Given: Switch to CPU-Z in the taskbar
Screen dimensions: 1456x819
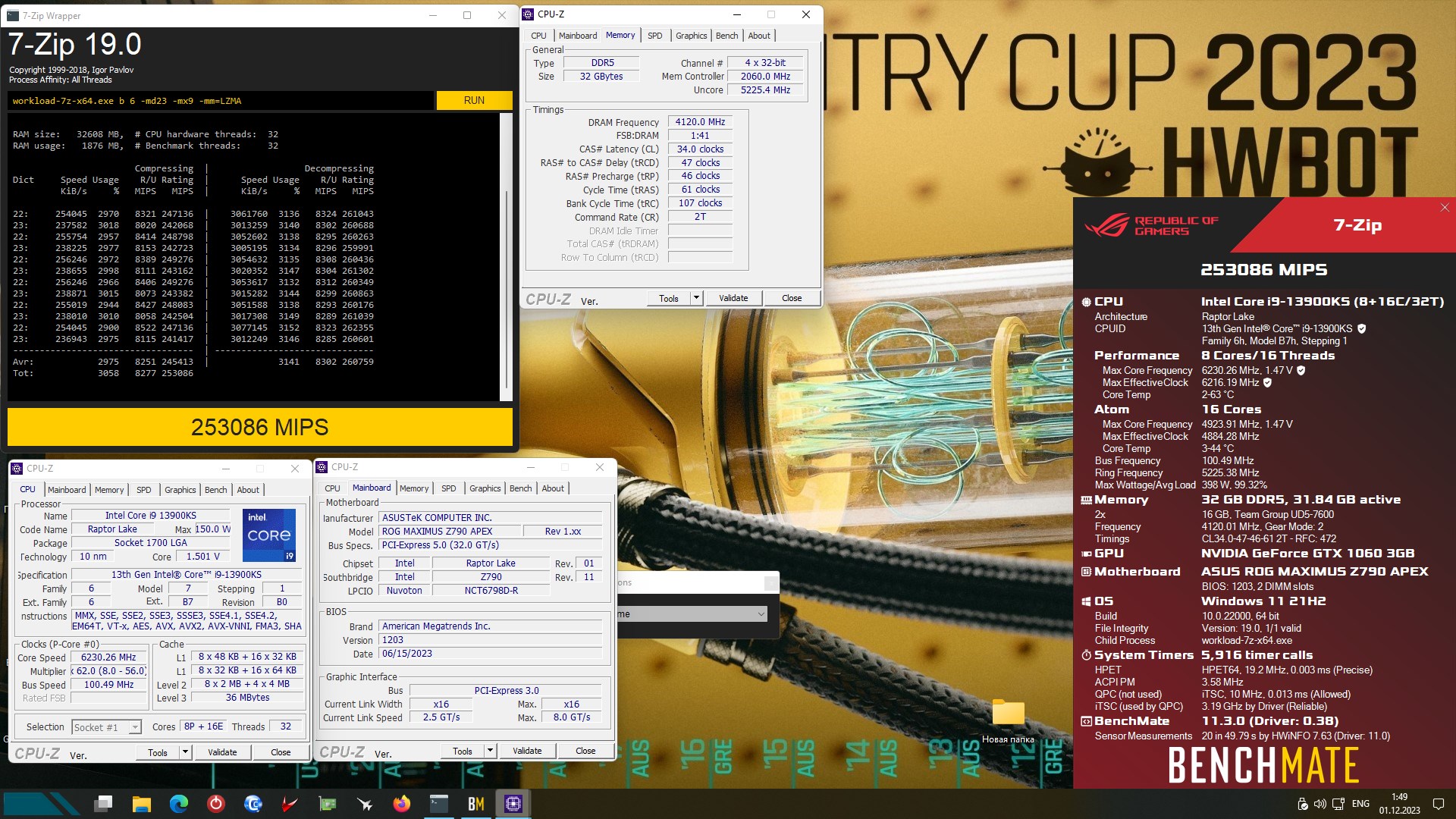Looking at the screenshot, I should tap(513, 804).
